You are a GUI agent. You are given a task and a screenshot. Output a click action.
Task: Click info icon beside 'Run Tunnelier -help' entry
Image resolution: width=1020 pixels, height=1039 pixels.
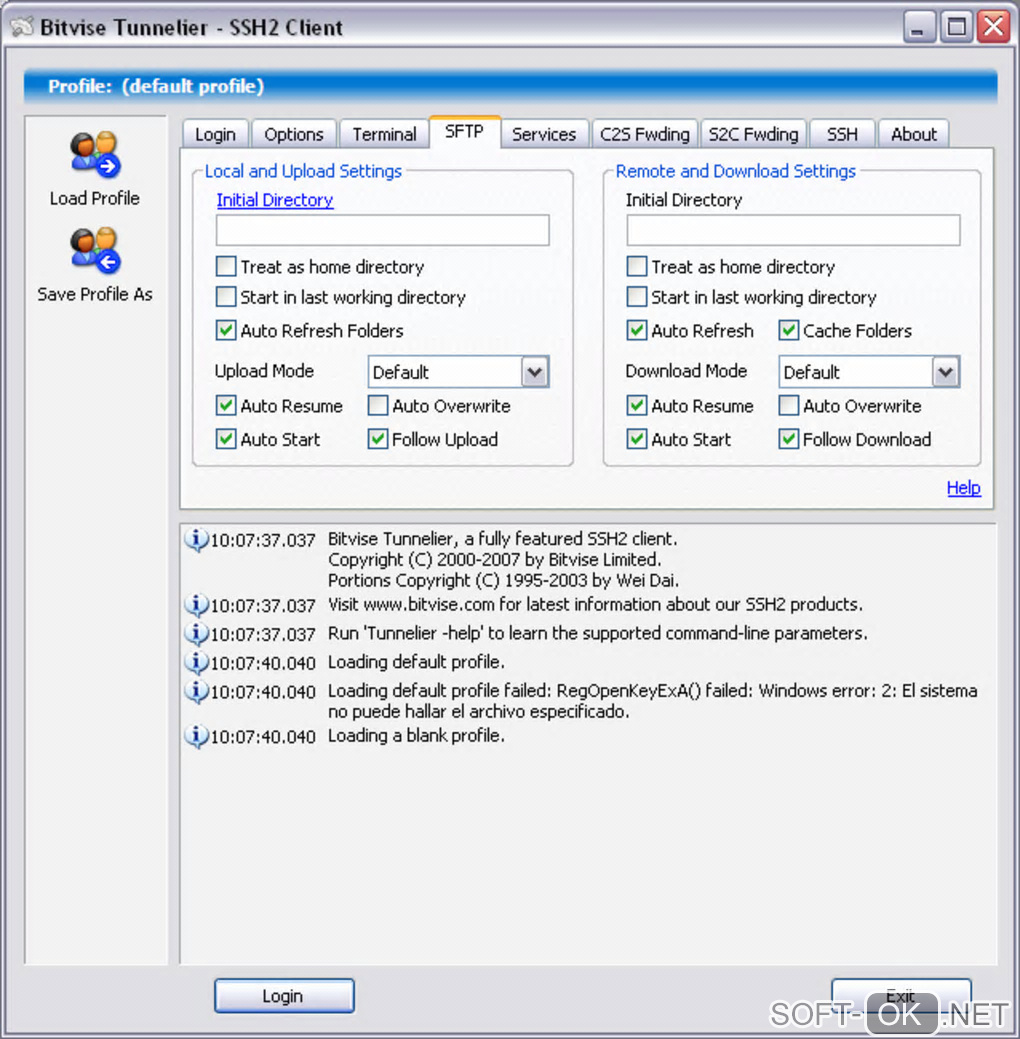(x=196, y=633)
